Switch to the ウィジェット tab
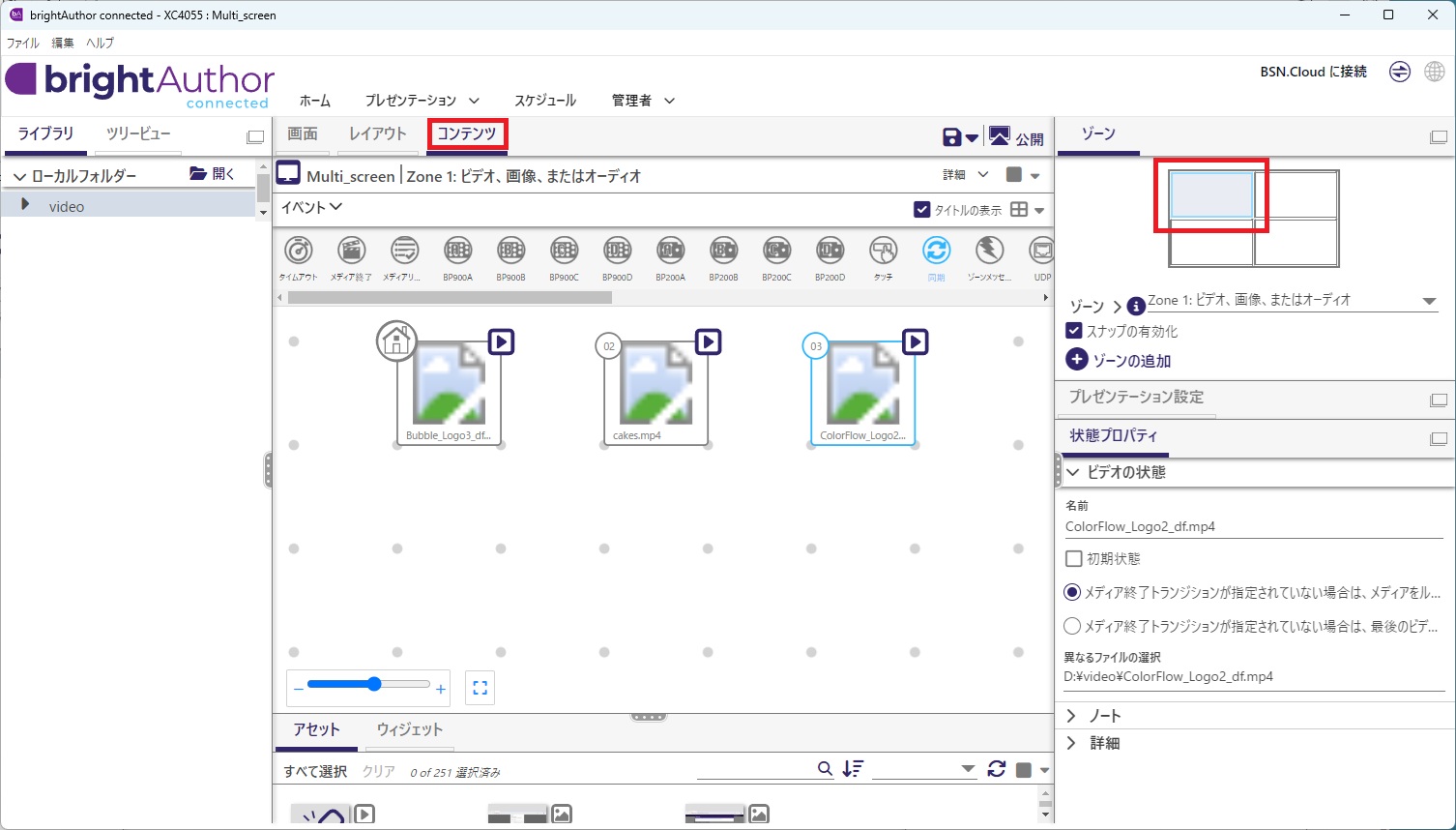 410,729
